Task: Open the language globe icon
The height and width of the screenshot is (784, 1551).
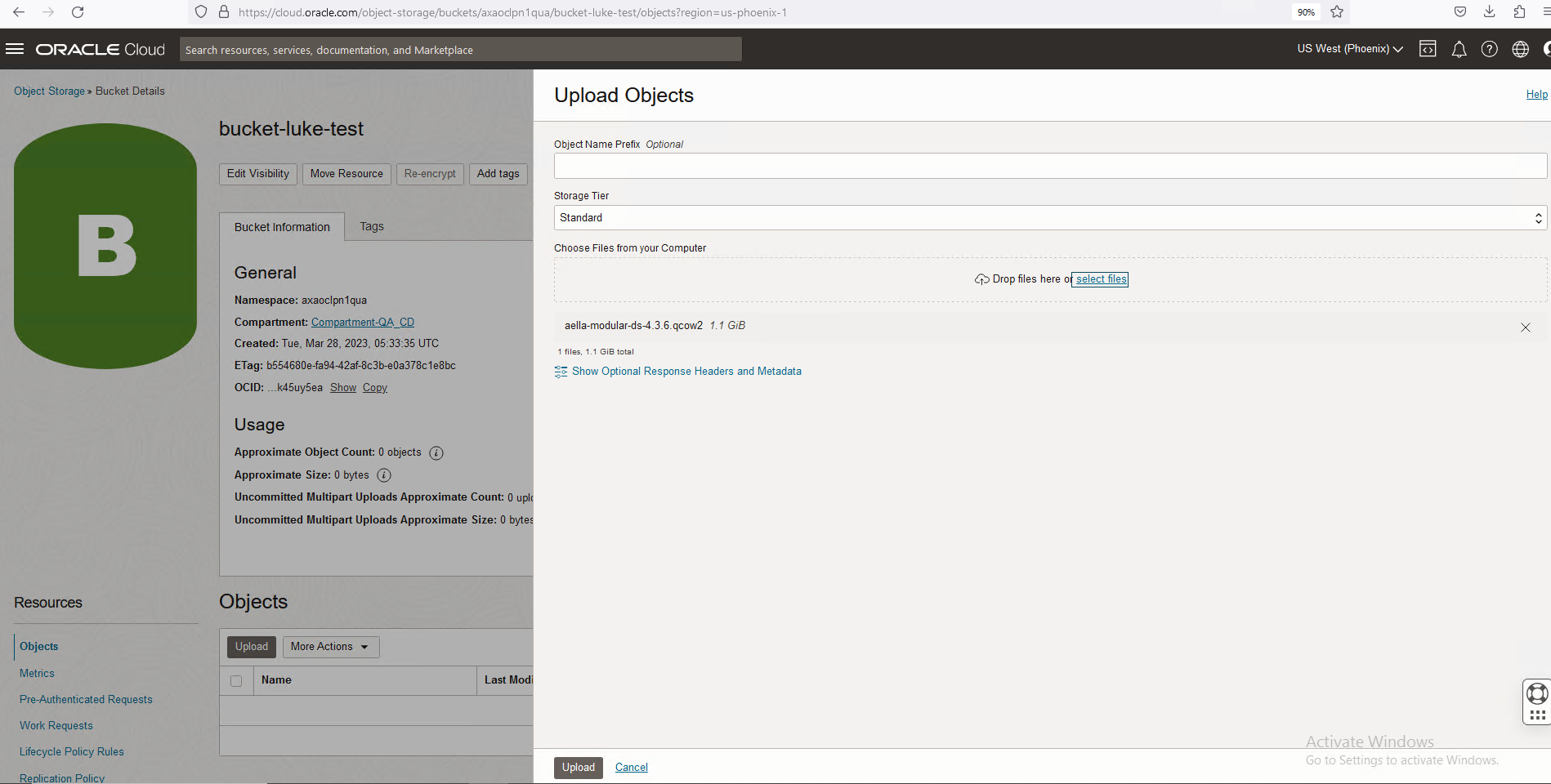Action: (1520, 49)
